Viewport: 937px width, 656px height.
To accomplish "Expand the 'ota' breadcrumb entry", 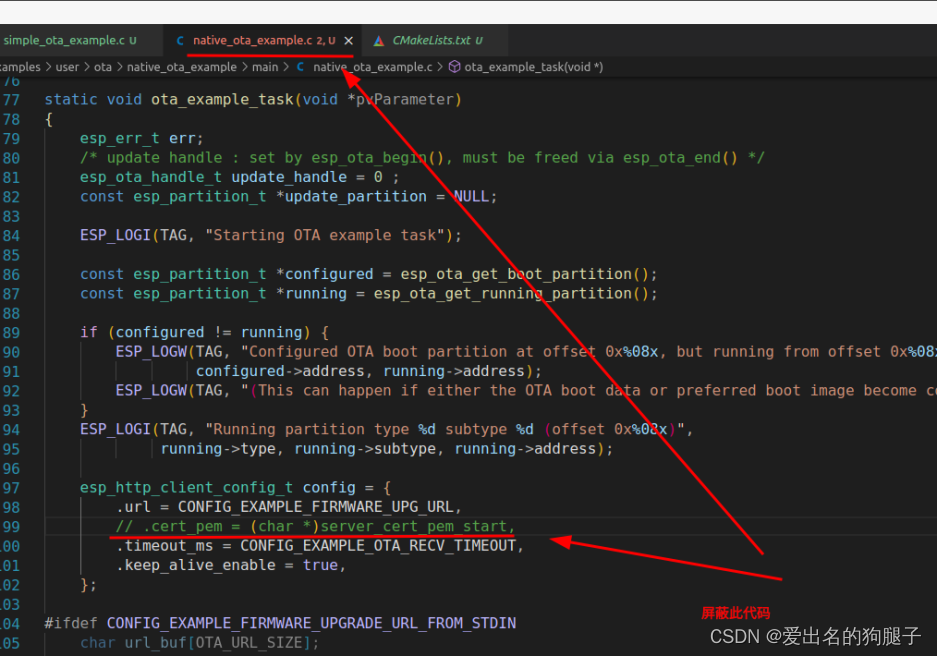I will (x=103, y=66).
